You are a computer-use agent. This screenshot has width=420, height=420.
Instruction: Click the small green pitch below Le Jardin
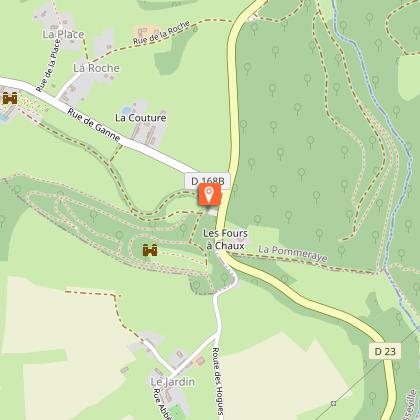click(x=174, y=412)
